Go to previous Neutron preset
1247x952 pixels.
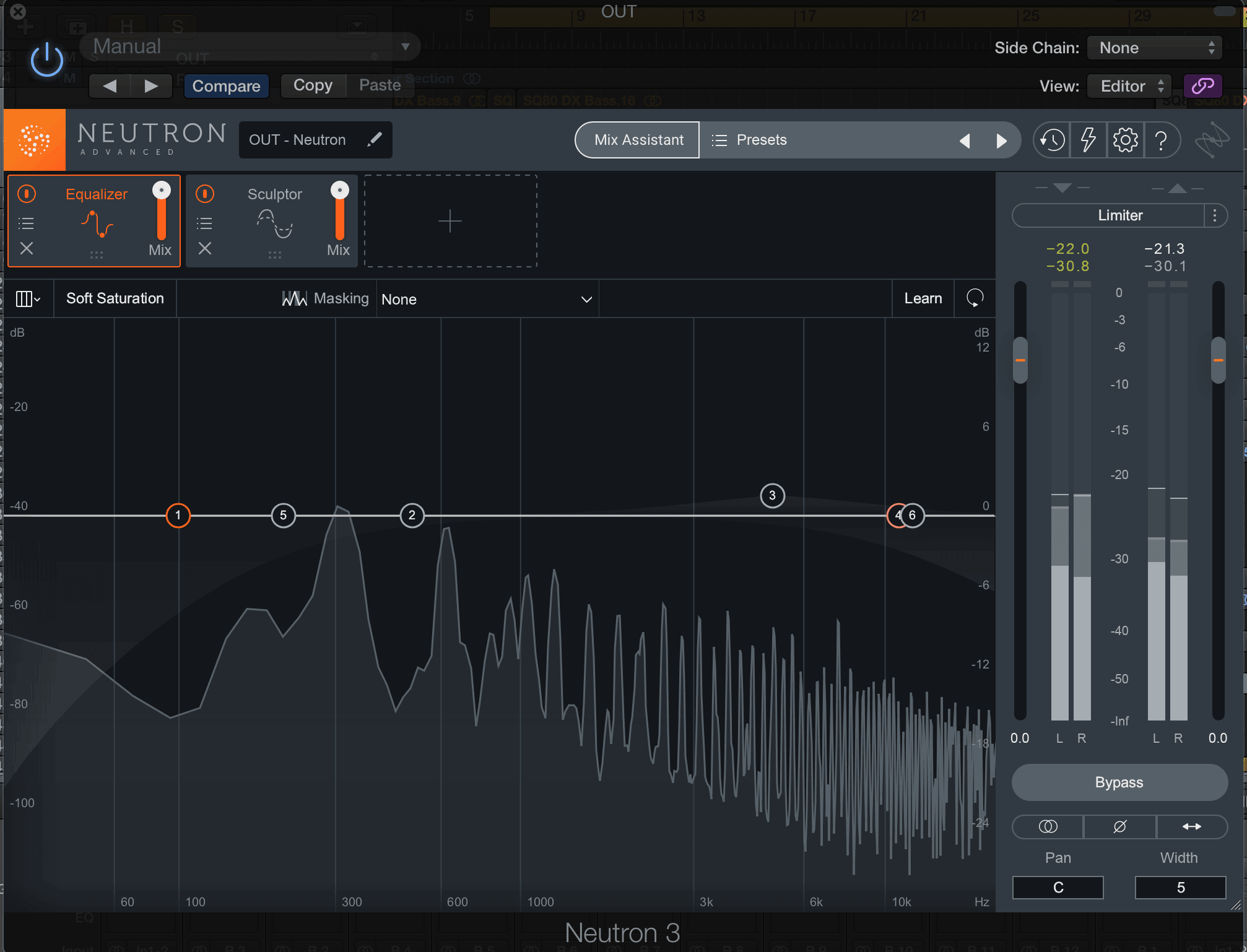click(965, 141)
